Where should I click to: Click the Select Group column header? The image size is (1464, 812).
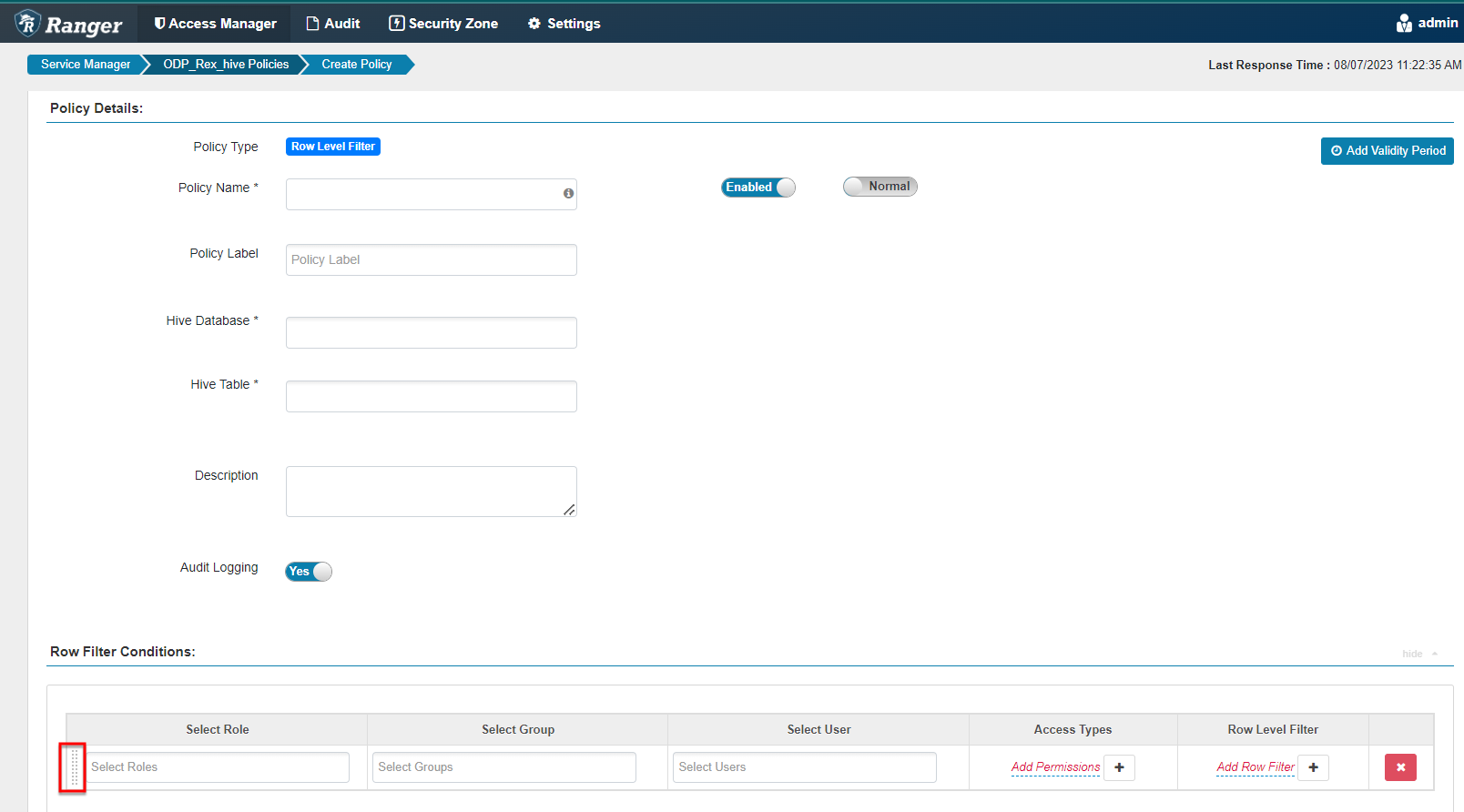518,729
